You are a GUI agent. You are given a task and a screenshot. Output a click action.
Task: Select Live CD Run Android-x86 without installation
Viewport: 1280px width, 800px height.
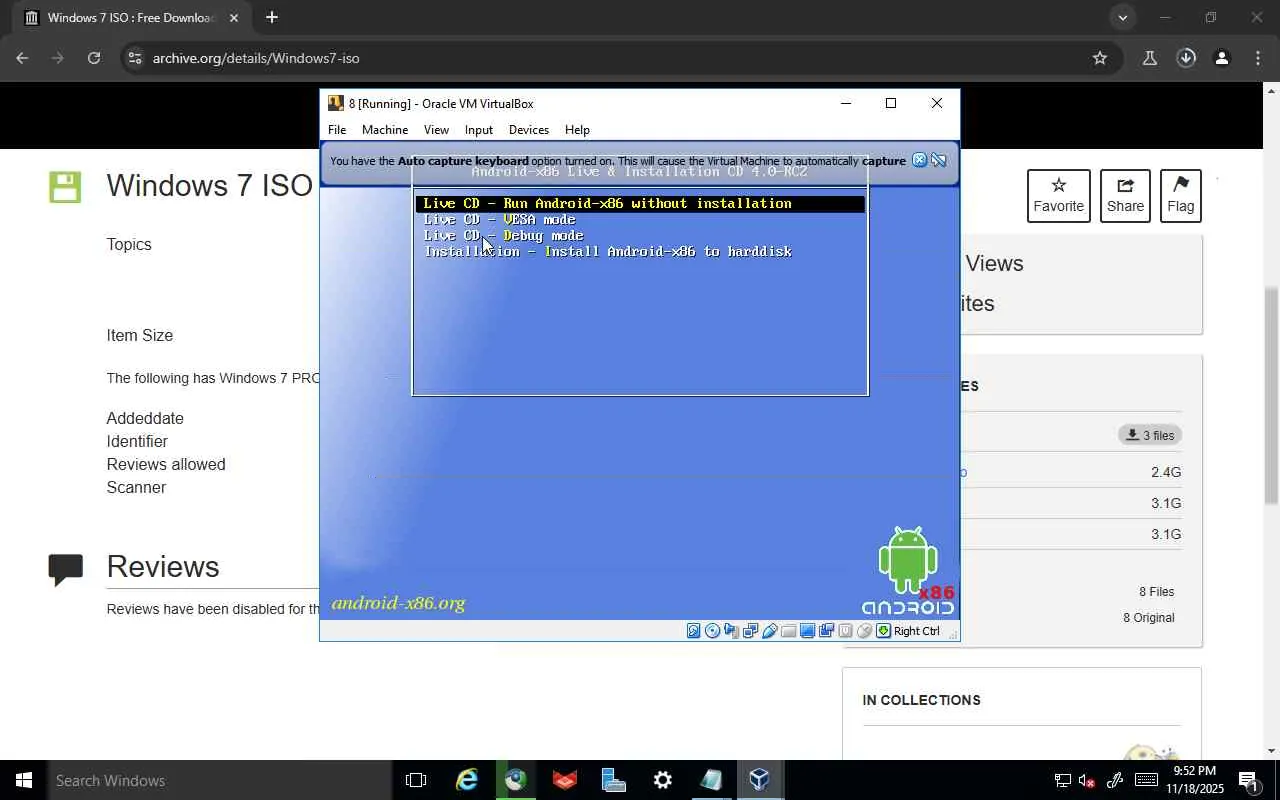[x=640, y=204]
